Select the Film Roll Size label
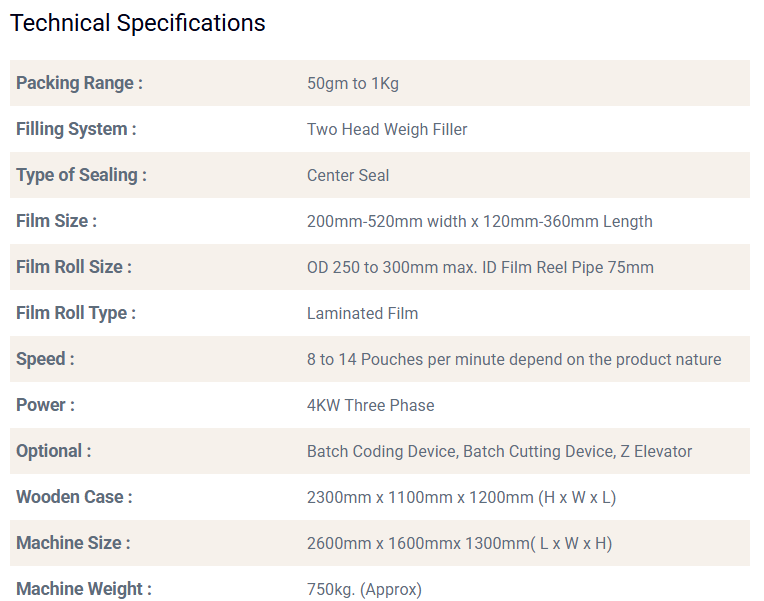The image size is (764, 601). point(73,267)
